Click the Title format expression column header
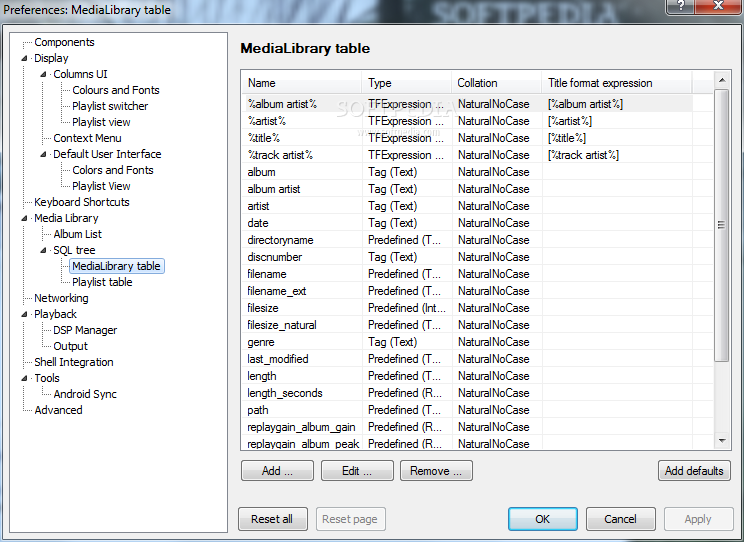The width and height of the screenshot is (744, 542). tap(617, 83)
